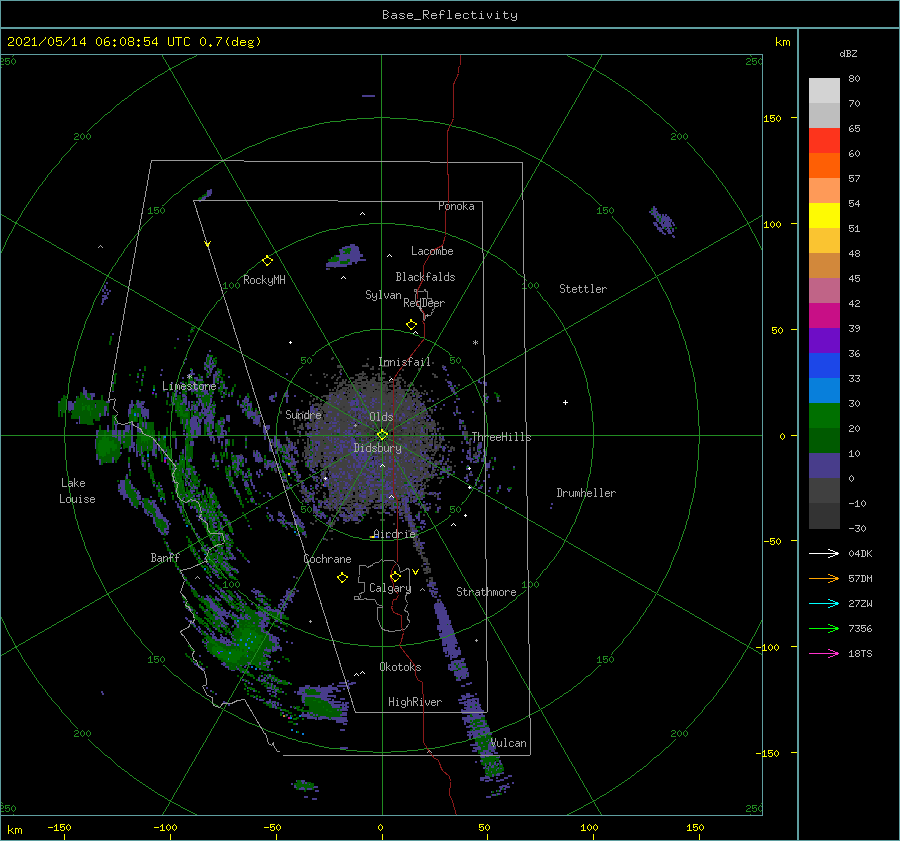Click the Innisfail label
The height and width of the screenshot is (841, 900).
point(404,362)
